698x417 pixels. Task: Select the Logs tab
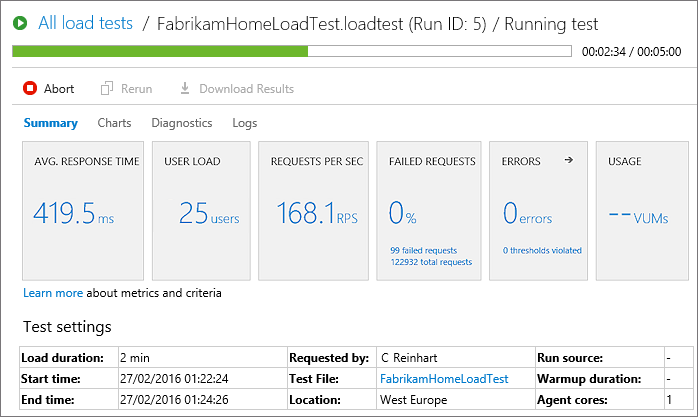244,123
